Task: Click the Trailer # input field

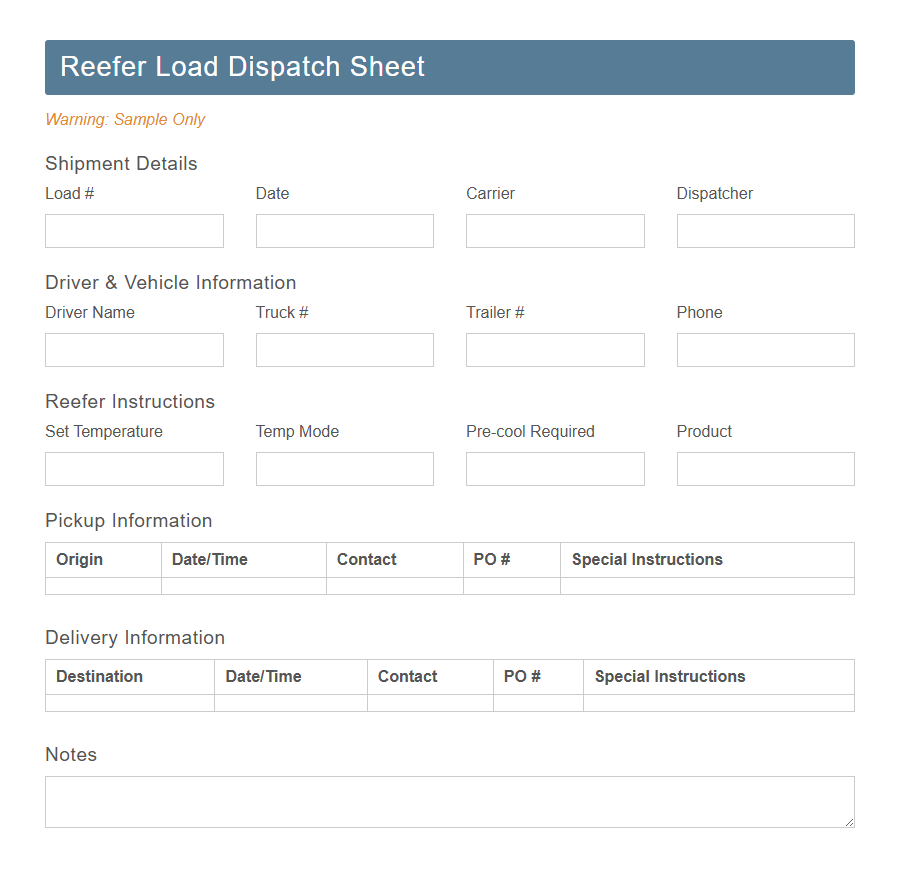Action: click(x=555, y=350)
